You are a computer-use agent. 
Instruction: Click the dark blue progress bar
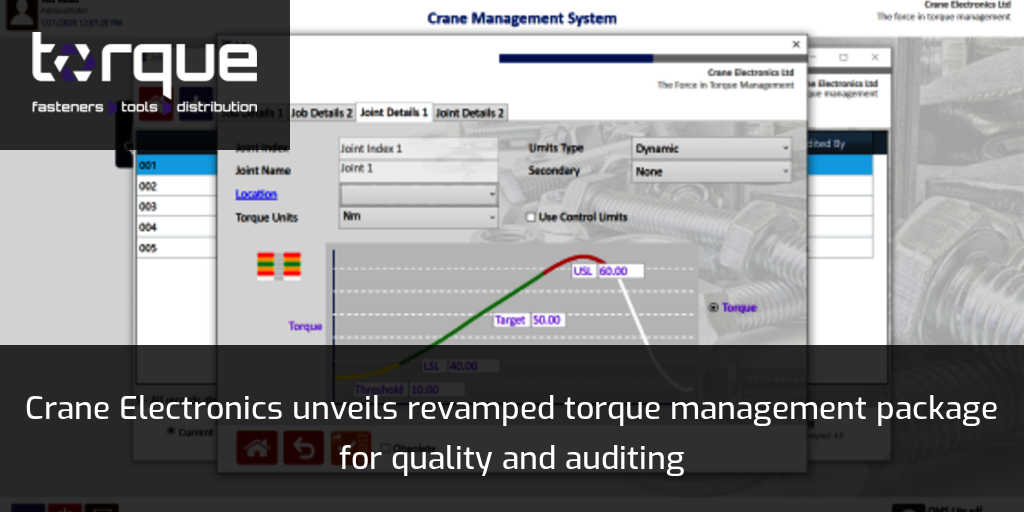(575, 58)
